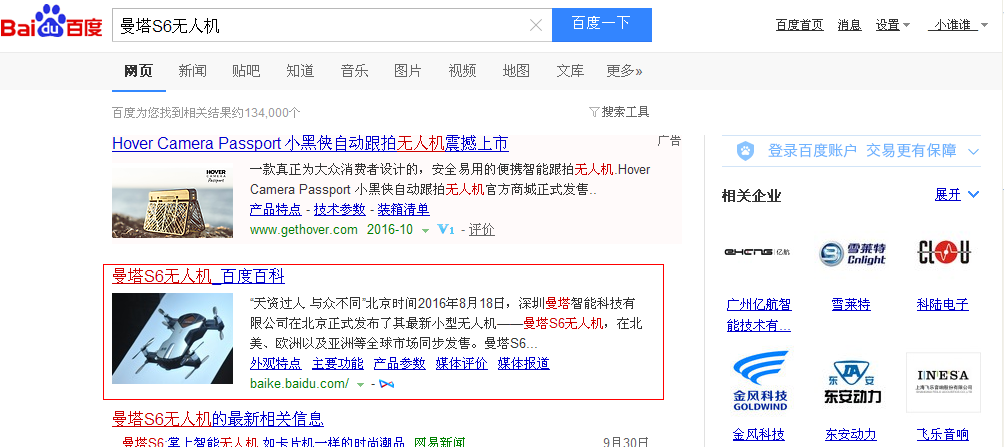This screenshot has width=1004, height=447.
Task: Click the 广告 label on the ad
Action: (x=669, y=141)
